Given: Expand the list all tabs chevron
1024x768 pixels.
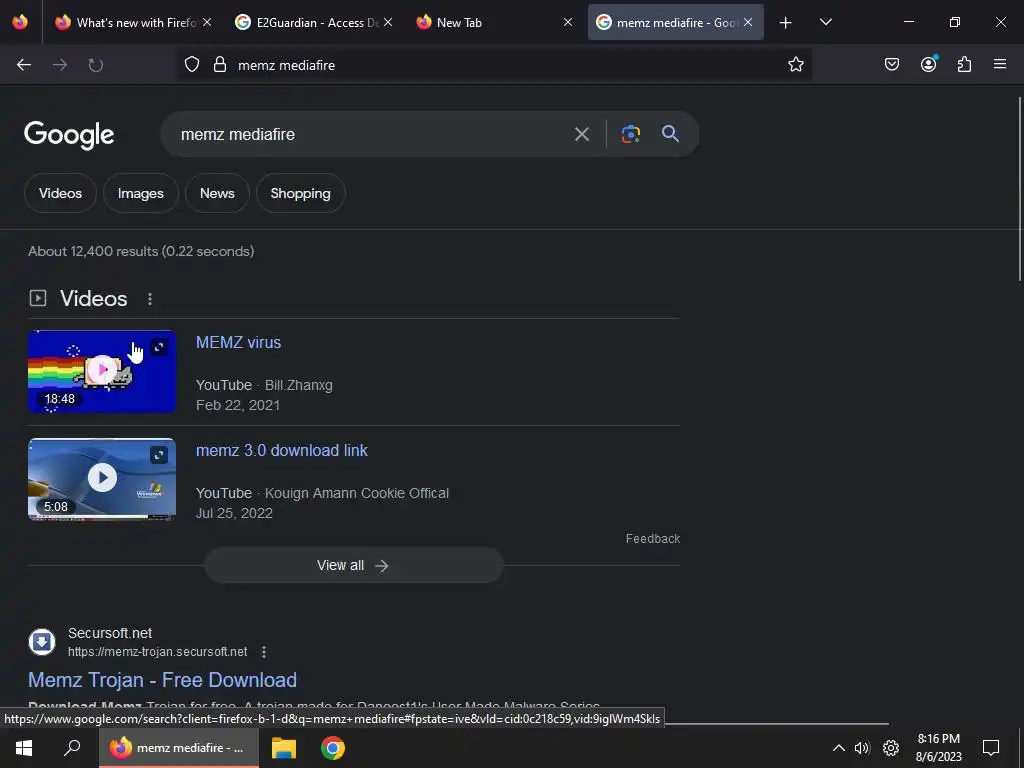Looking at the screenshot, I should pyautogui.click(x=825, y=22).
